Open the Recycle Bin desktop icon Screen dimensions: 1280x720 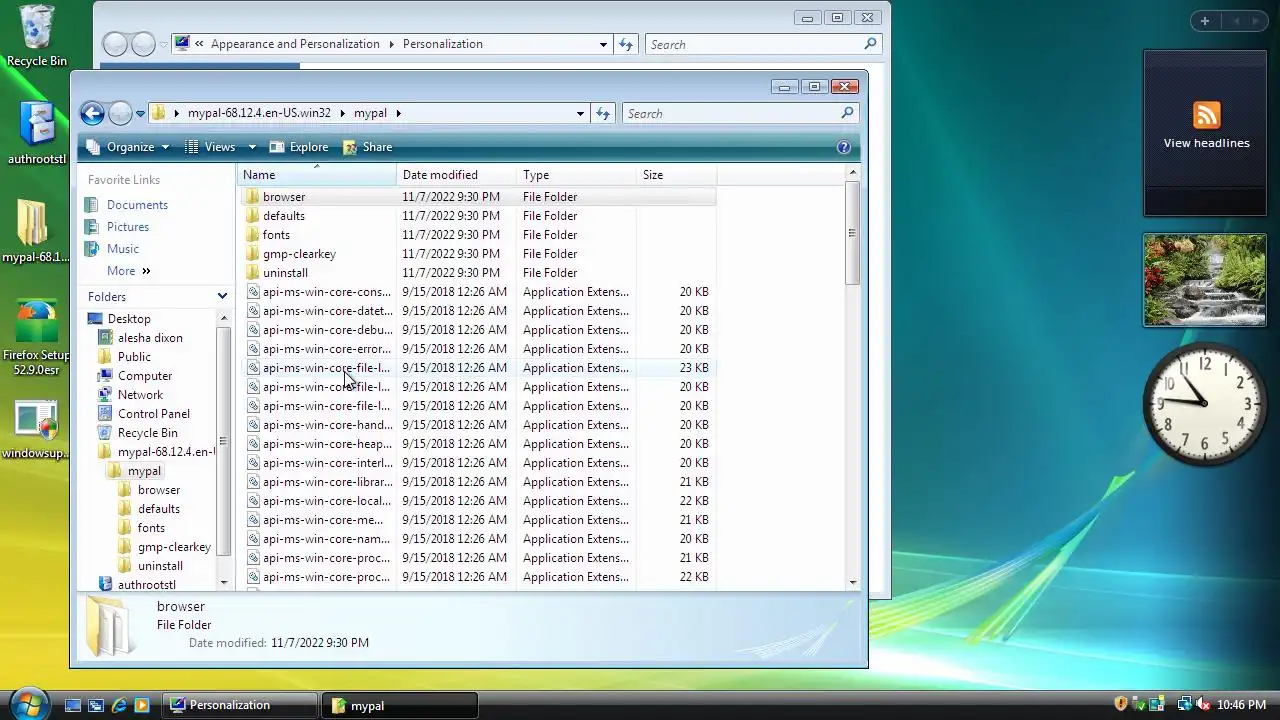(37, 36)
